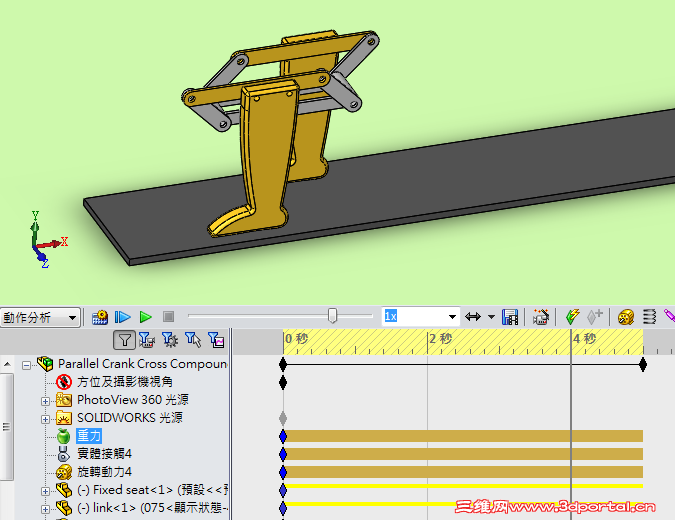Click the playback time slider handle
The width and height of the screenshot is (675, 520).
(332, 316)
